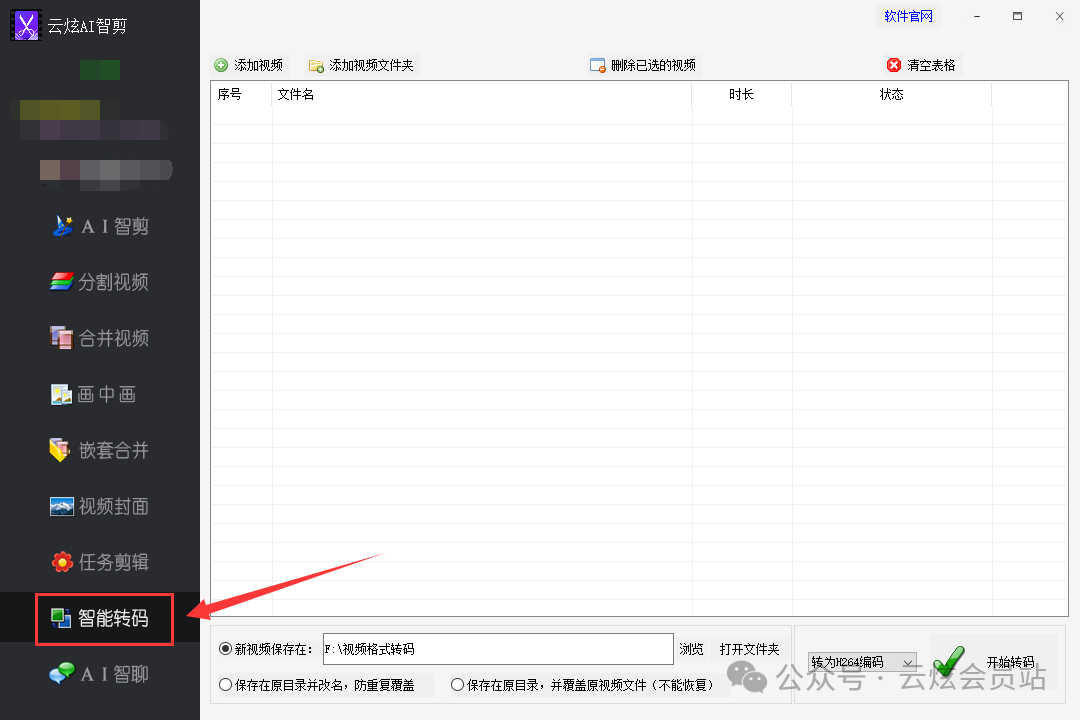
Task: Click the 合并视频 stacked-frames icon
Action: (x=61, y=338)
